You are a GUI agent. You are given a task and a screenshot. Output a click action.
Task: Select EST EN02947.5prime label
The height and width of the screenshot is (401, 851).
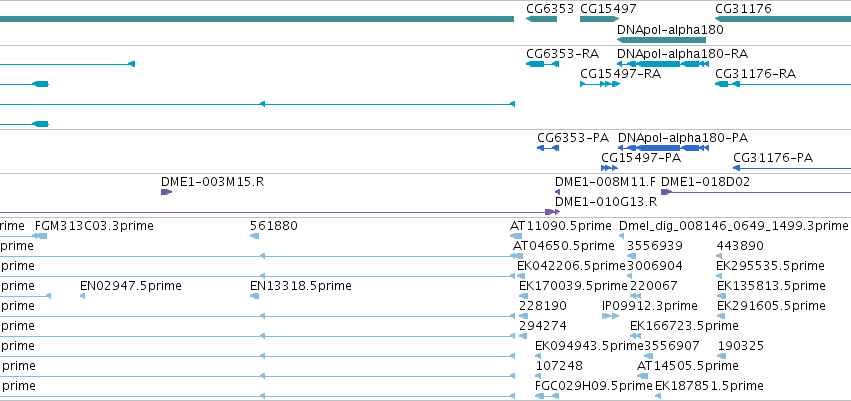tap(130, 285)
